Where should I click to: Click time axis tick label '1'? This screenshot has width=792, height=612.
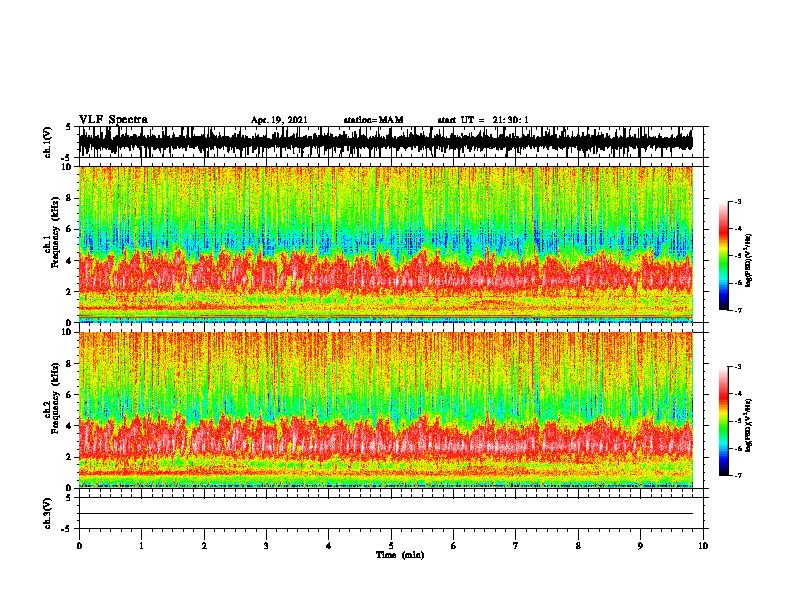click(141, 546)
